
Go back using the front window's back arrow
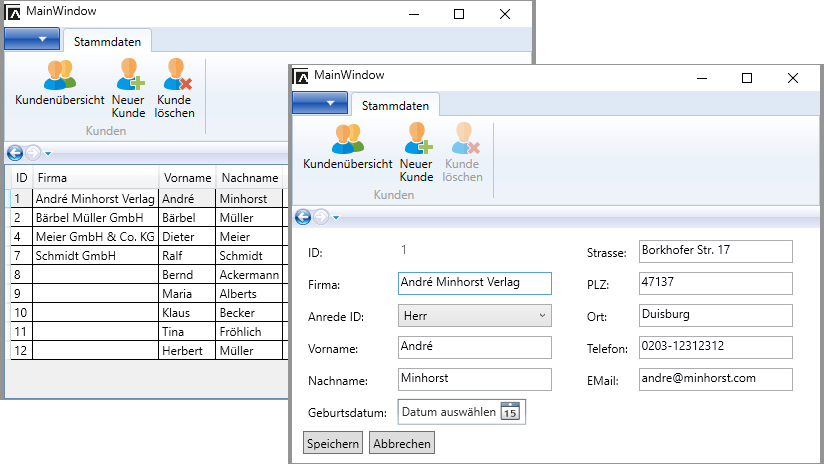click(x=303, y=217)
